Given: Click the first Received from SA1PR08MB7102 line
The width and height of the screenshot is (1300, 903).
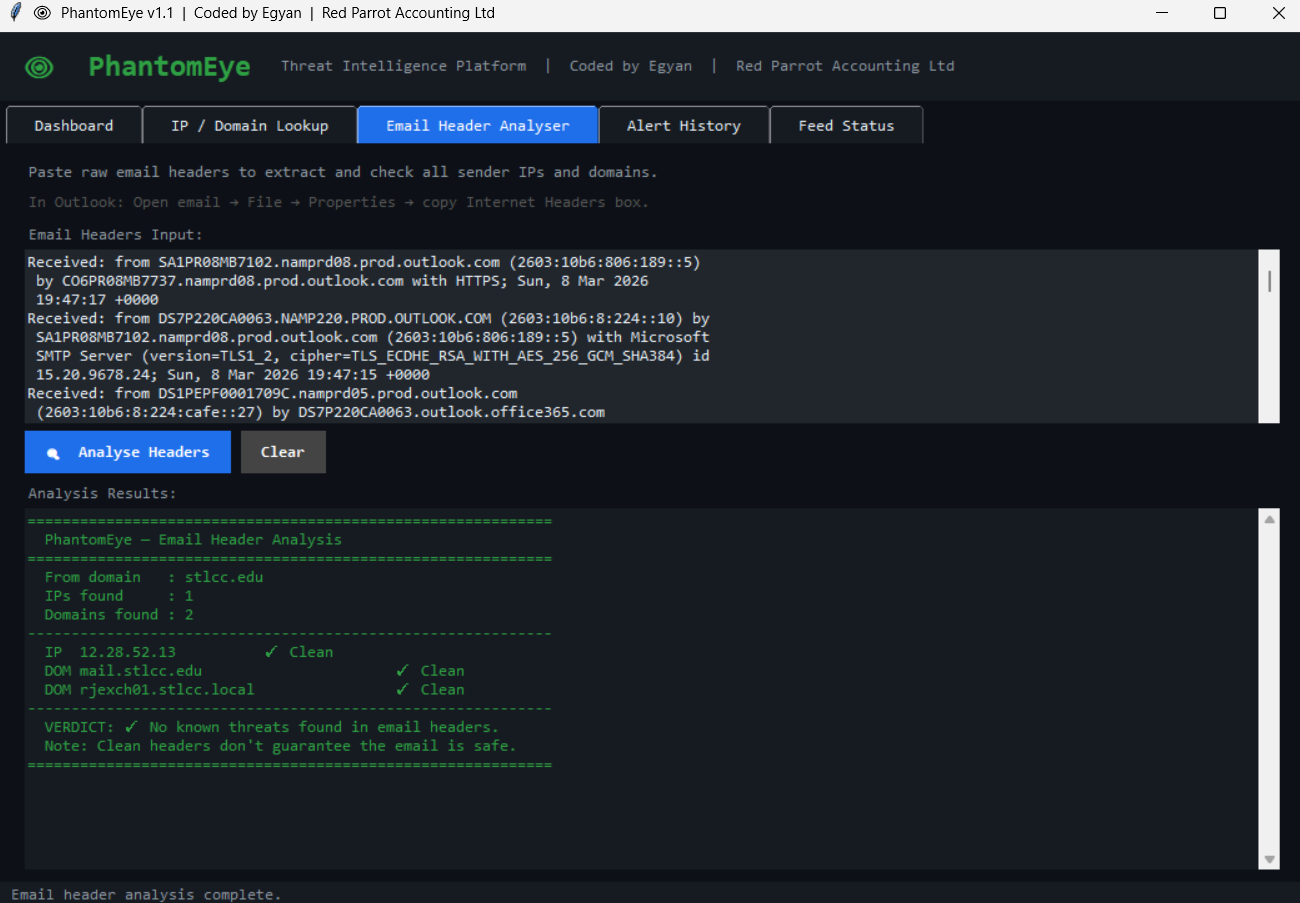Looking at the screenshot, I should 364,262.
